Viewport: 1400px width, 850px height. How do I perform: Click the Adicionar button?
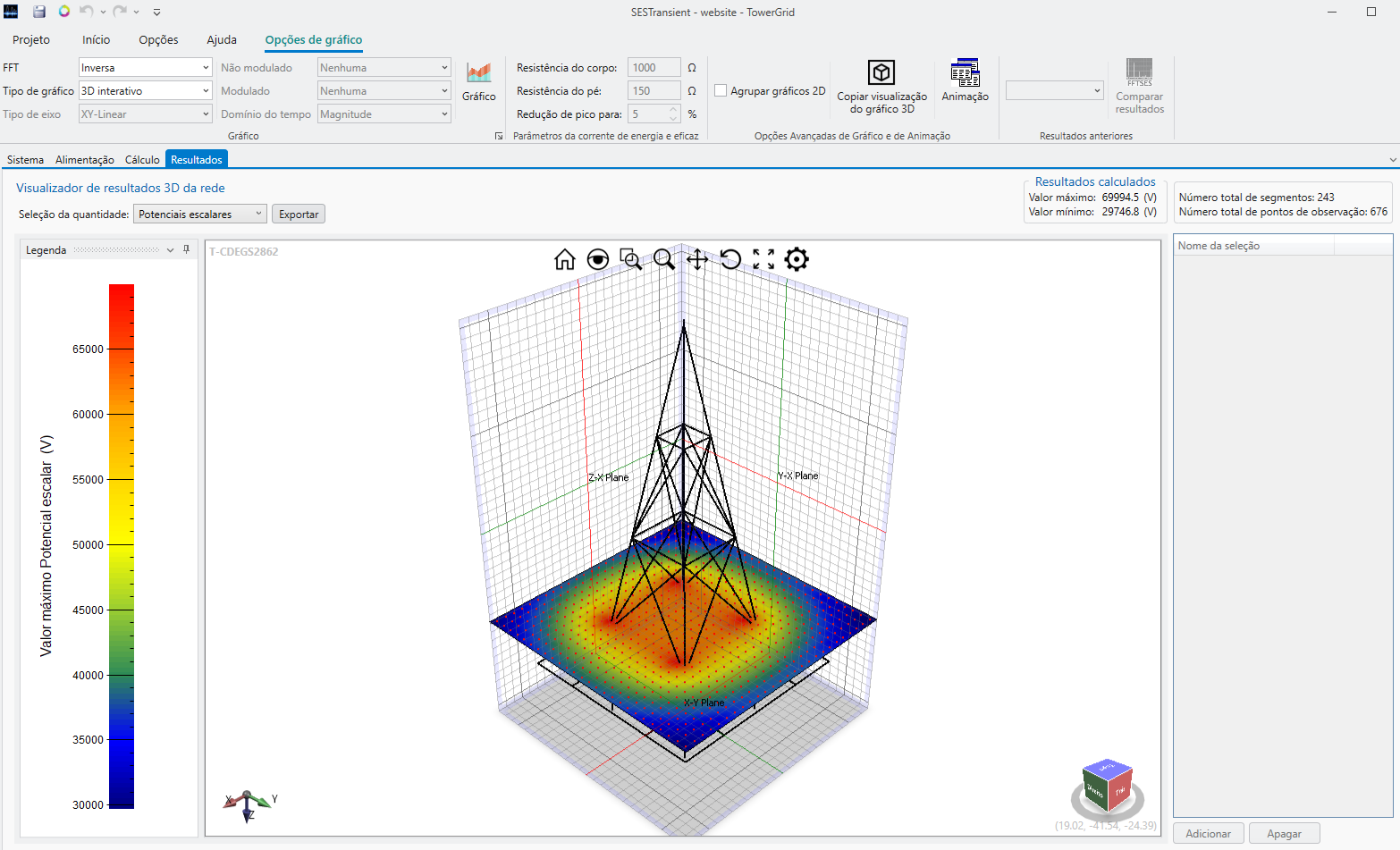tap(1208, 834)
